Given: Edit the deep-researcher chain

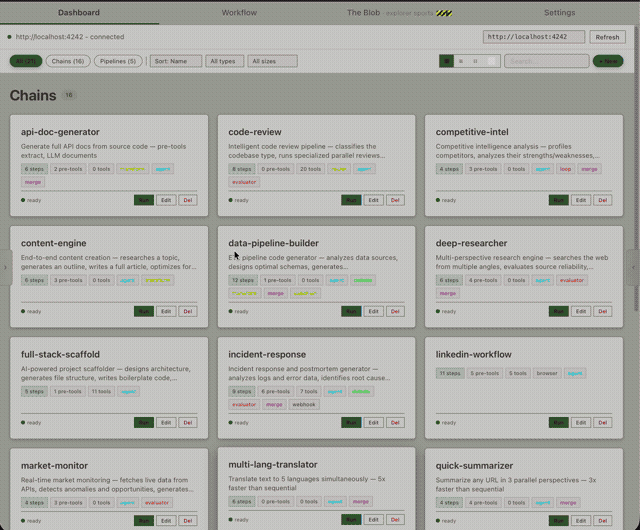Looking at the screenshot, I should click(581, 311).
